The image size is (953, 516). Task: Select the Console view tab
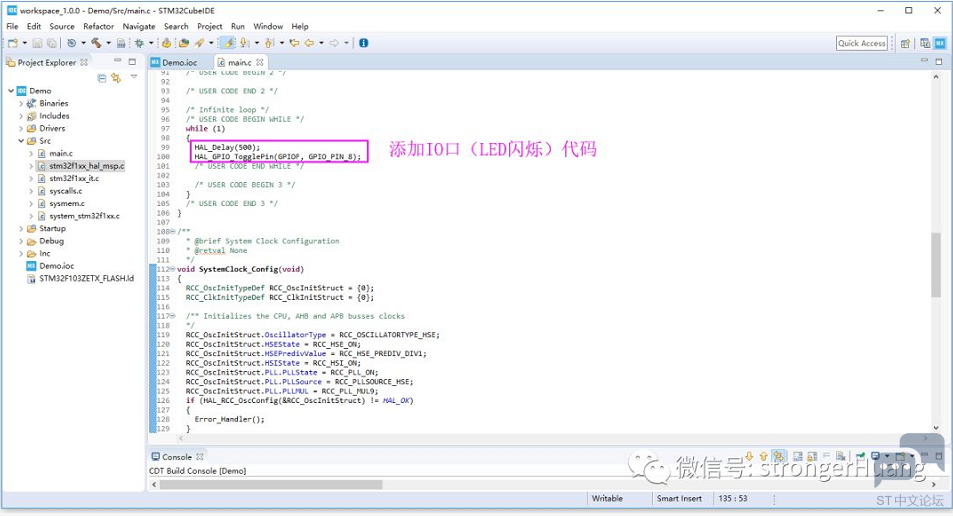(177, 456)
